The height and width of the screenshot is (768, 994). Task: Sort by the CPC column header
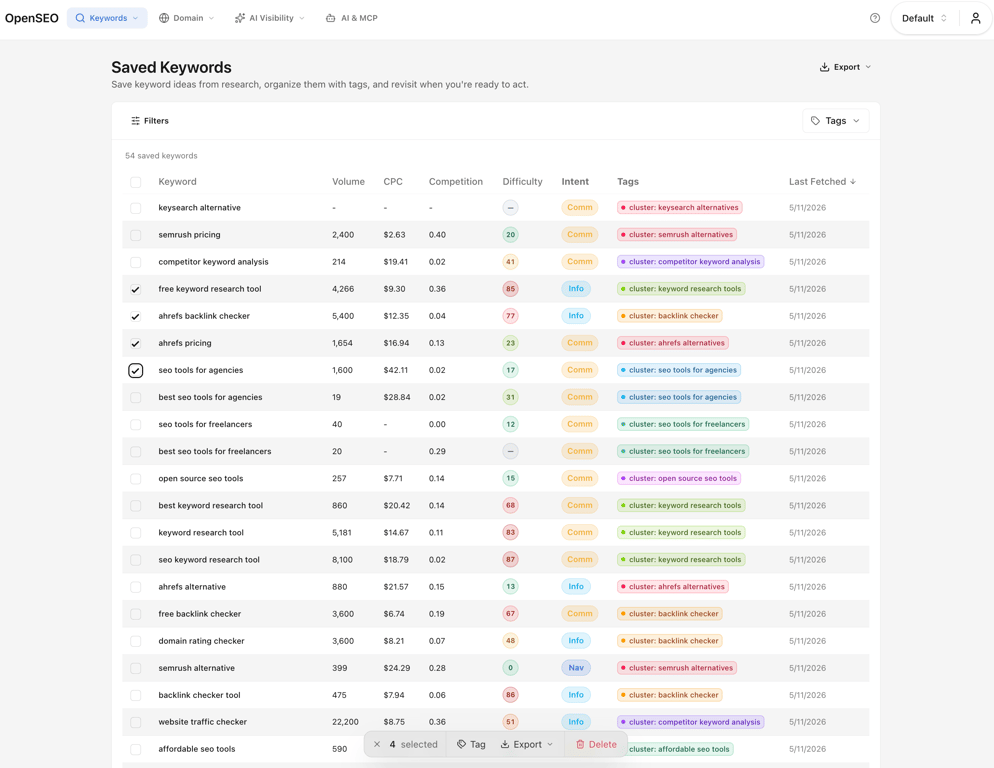click(x=393, y=182)
